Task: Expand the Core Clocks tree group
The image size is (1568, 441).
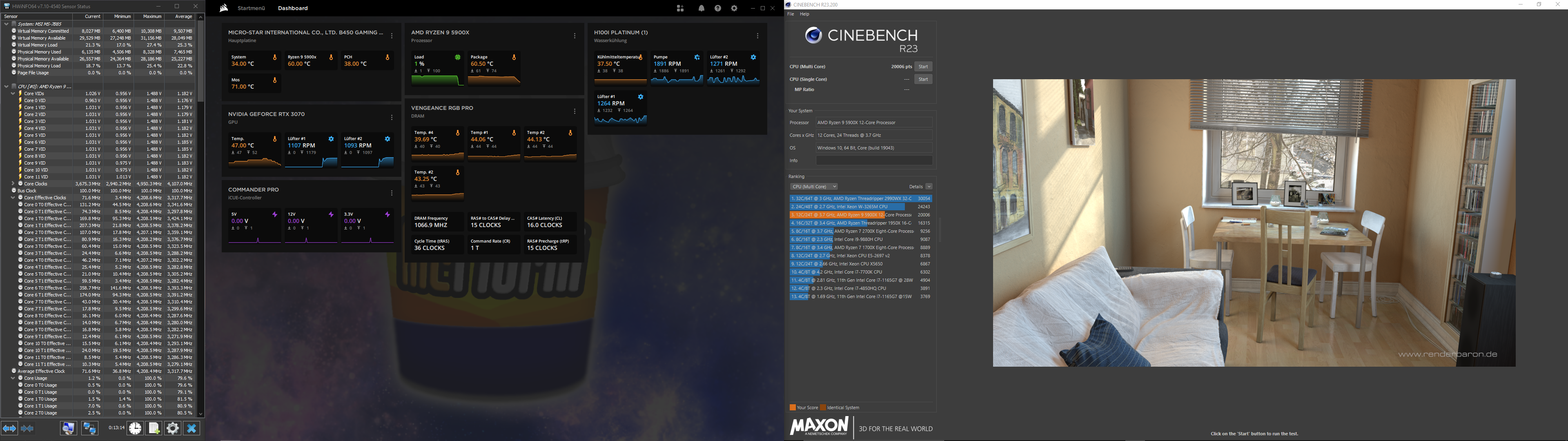Action: 13,183
